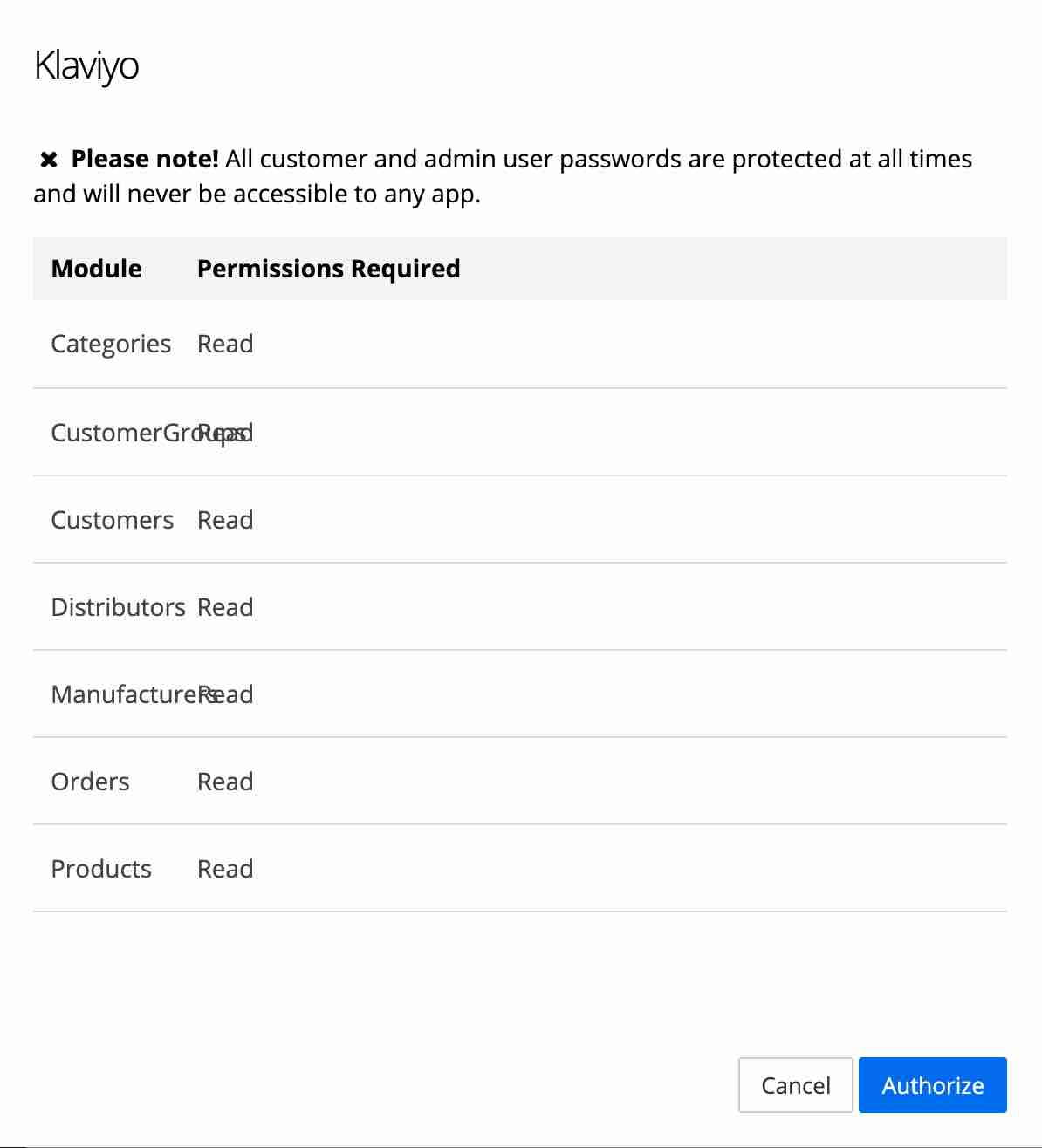
Task: Select the Categories module row
Action: point(111,345)
